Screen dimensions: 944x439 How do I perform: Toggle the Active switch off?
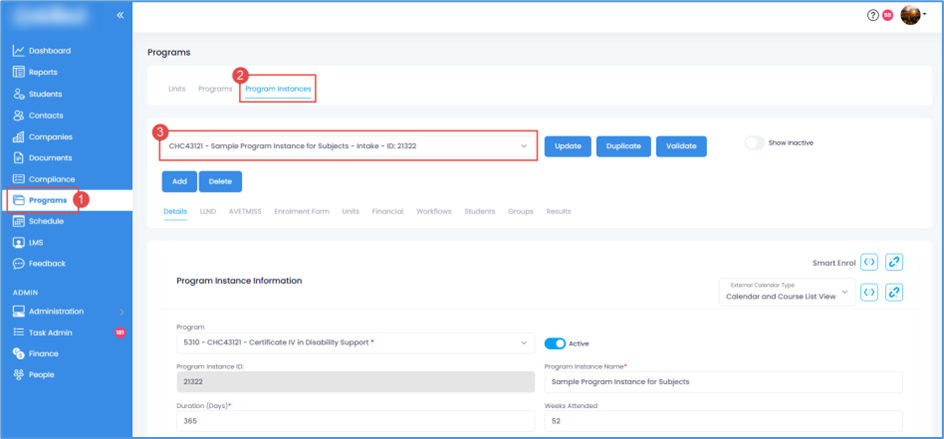coord(554,344)
